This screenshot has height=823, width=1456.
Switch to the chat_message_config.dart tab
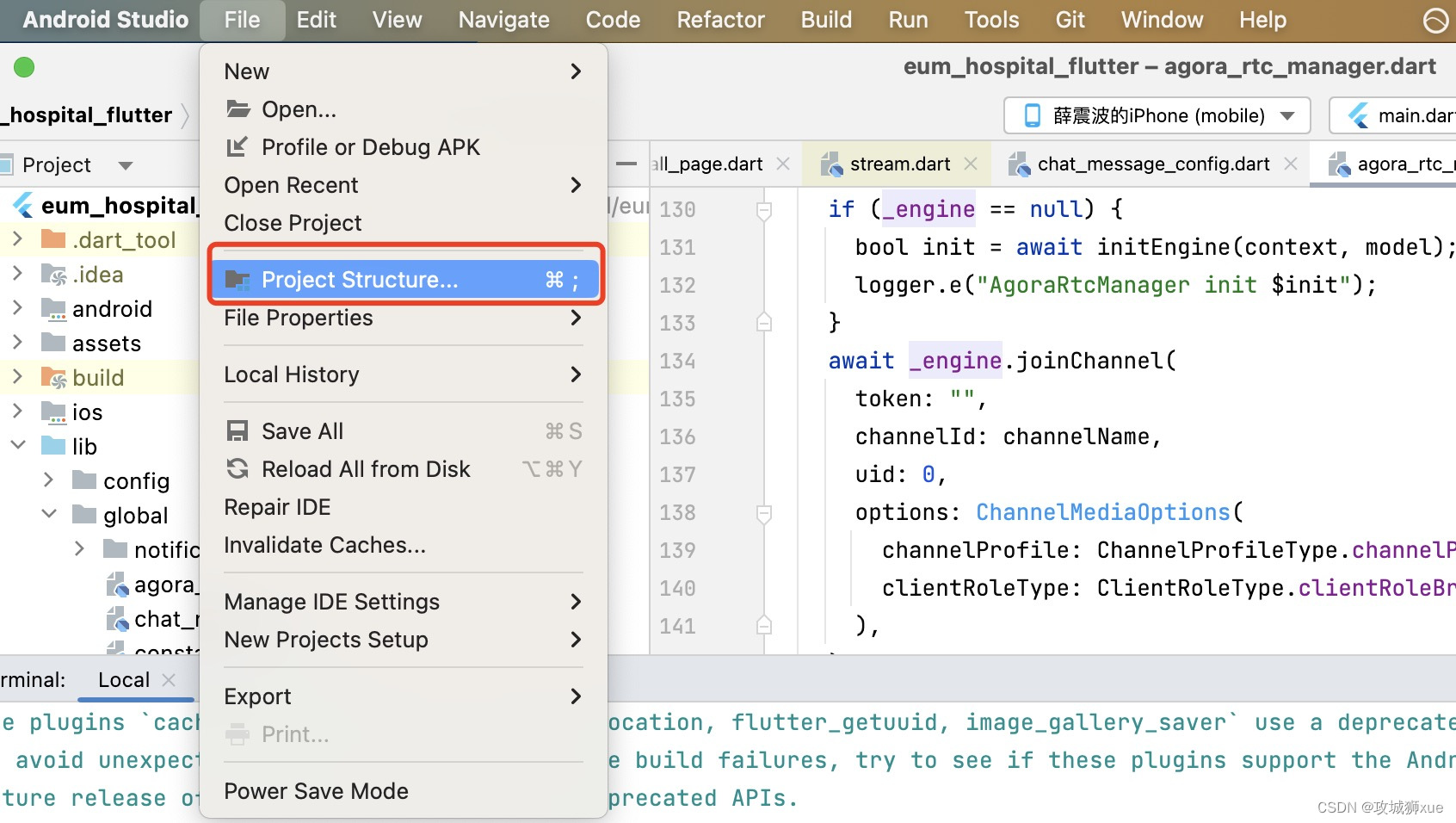pos(1153,164)
